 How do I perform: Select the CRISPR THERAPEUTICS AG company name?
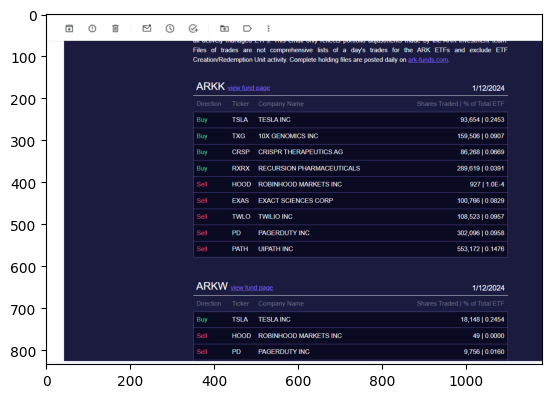coord(300,152)
